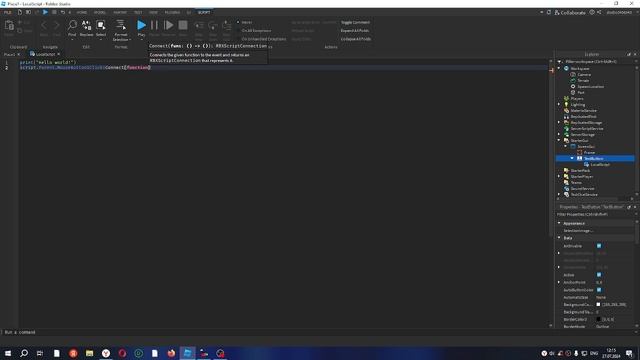Click Collapse All Folds button
The image size is (640, 360).
coord(356,39)
